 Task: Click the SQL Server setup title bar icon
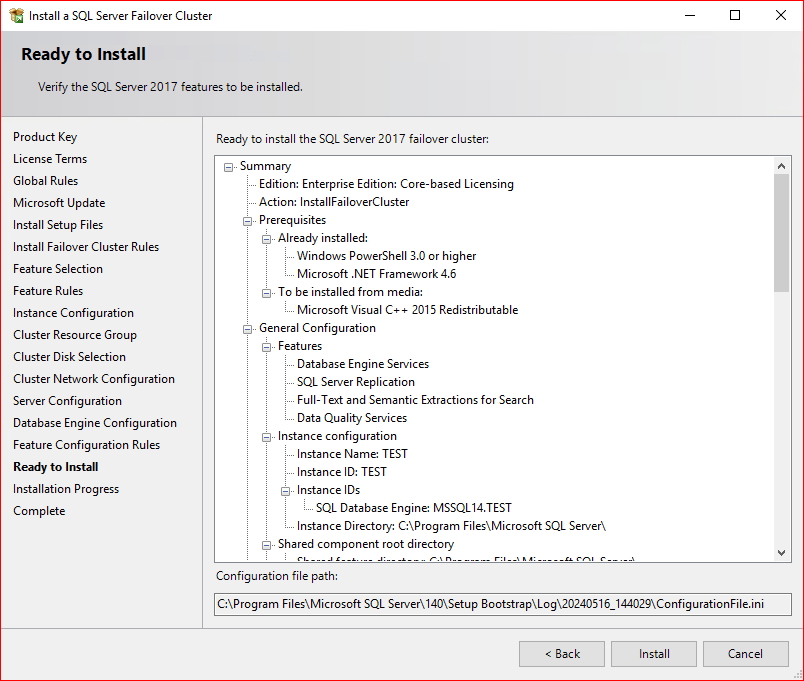[16, 15]
